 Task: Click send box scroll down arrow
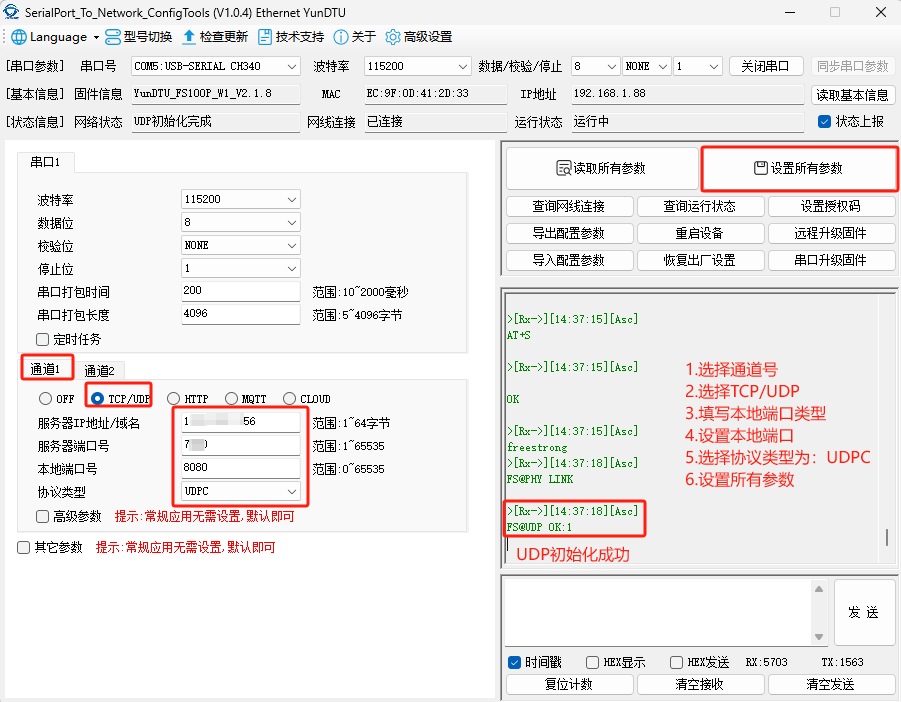click(819, 637)
